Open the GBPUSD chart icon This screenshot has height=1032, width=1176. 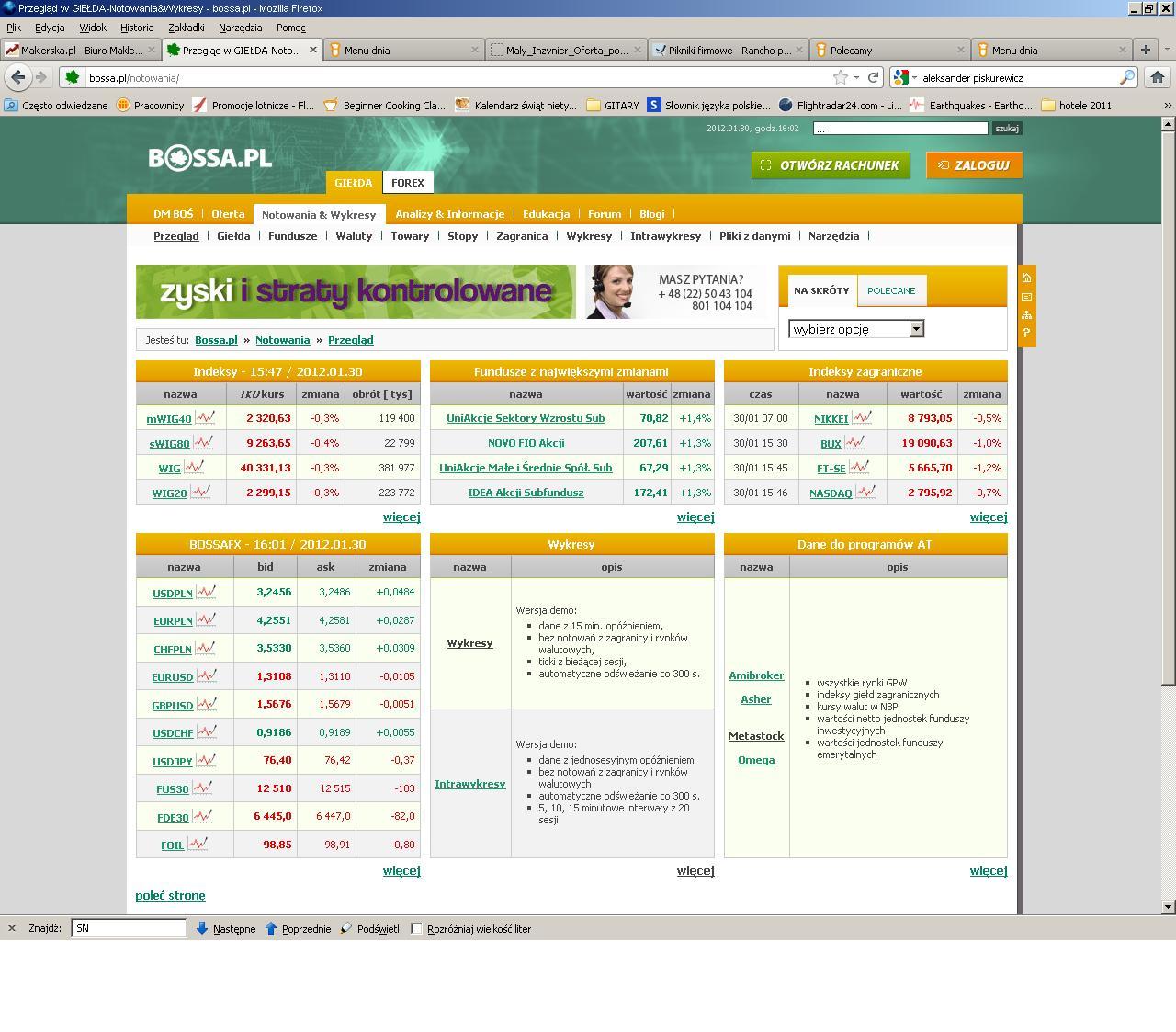point(207,705)
